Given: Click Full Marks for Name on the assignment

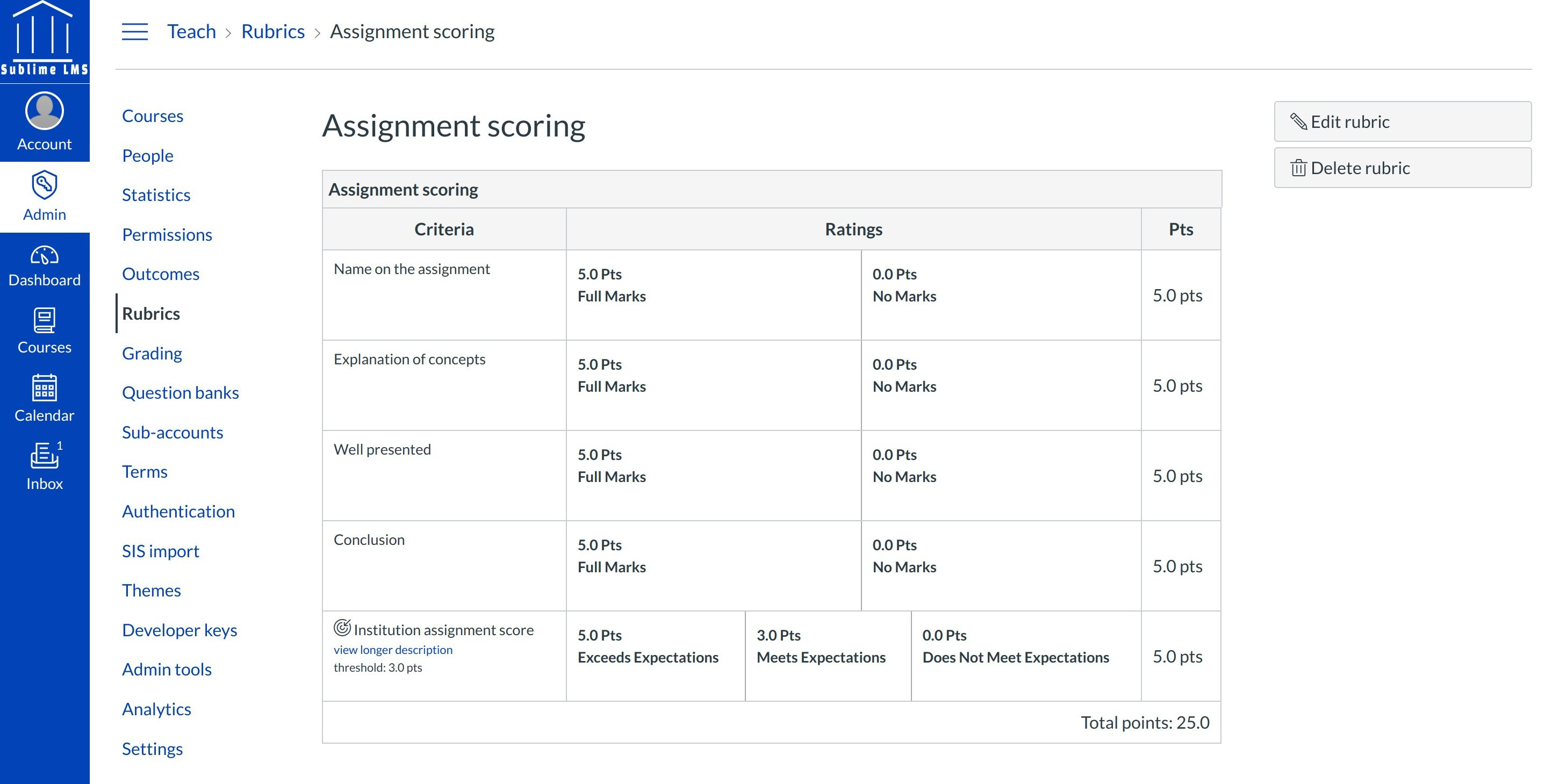Looking at the screenshot, I should pyautogui.click(x=612, y=296).
